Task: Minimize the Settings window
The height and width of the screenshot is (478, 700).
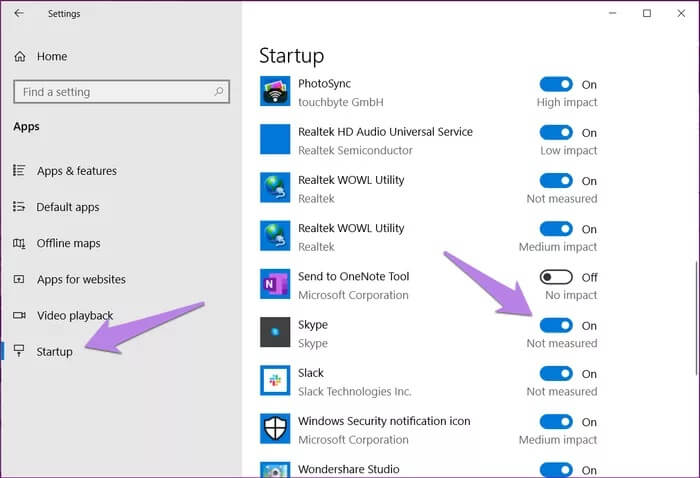Action: point(612,13)
